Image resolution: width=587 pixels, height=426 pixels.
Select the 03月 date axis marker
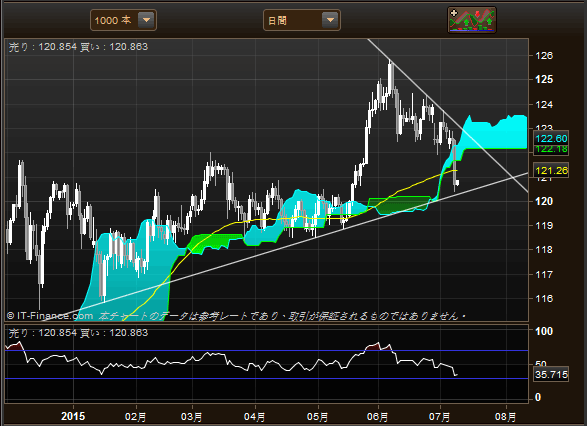[192, 417]
